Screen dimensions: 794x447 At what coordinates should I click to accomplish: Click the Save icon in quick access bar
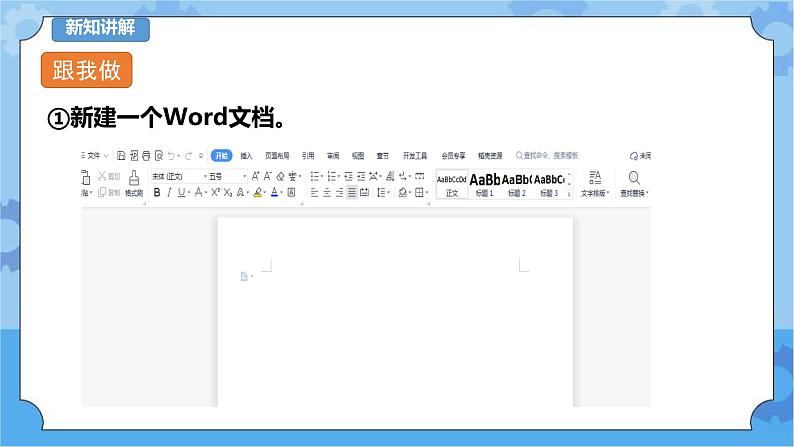121,155
